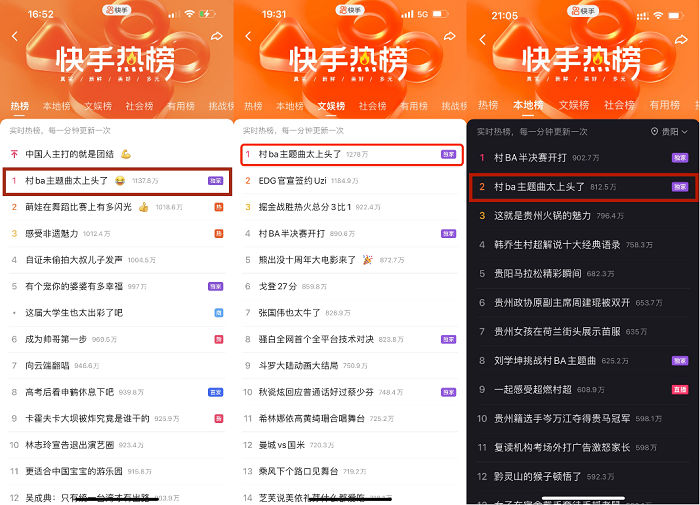Tap the 独家 badge beside 刘学坤挑战村BA主题曲
This screenshot has height=505, width=700.
click(679, 360)
